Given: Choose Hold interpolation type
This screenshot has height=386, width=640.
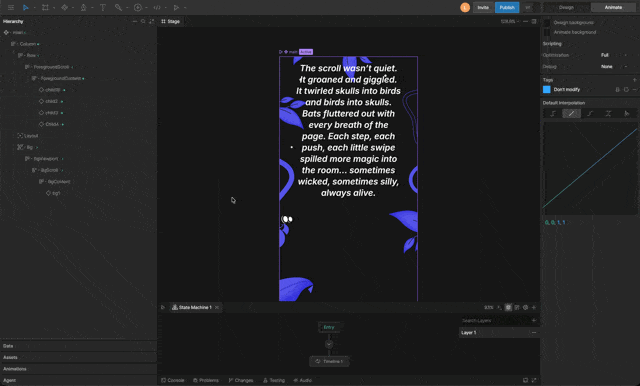Looking at the screenshot, I should click(x=553, y=113).
